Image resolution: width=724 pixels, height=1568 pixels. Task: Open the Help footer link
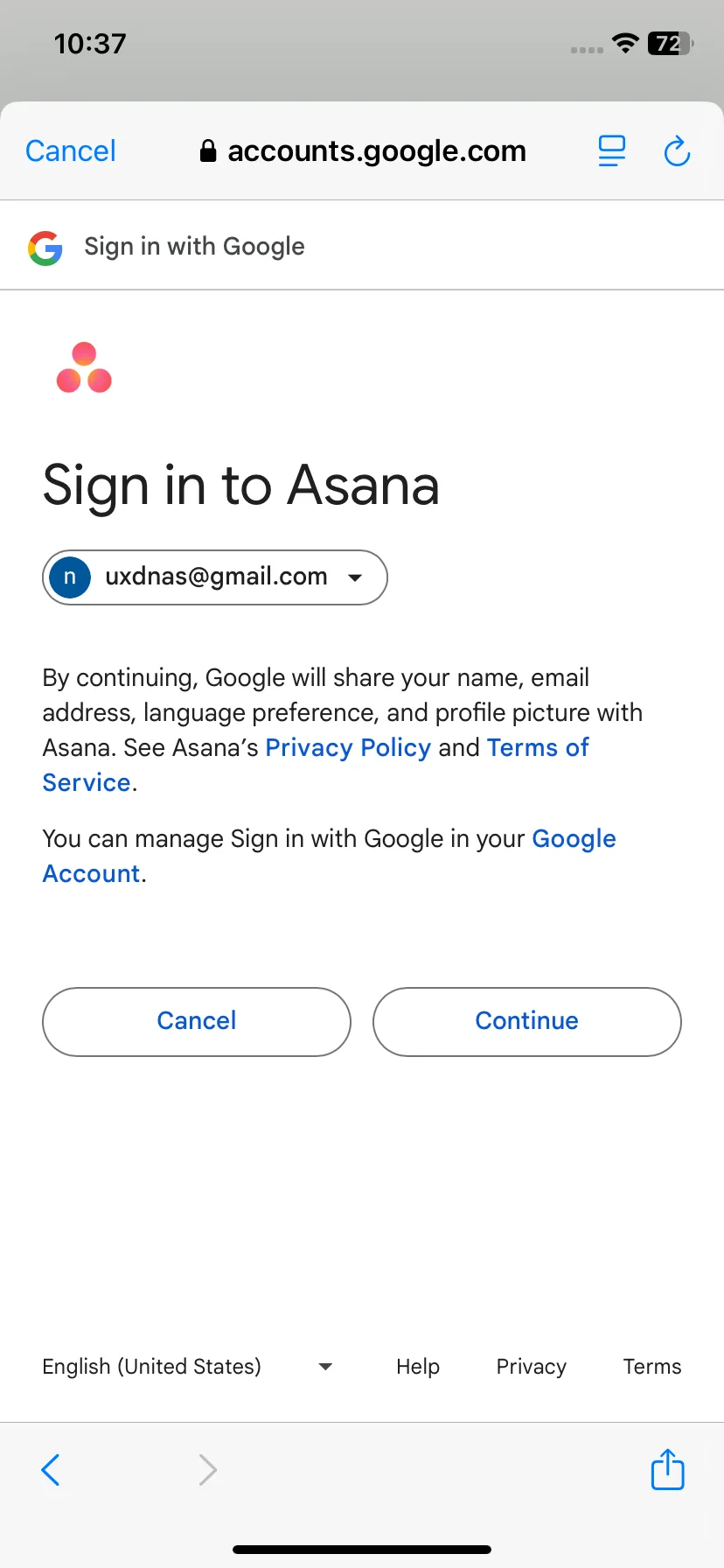418,1367
